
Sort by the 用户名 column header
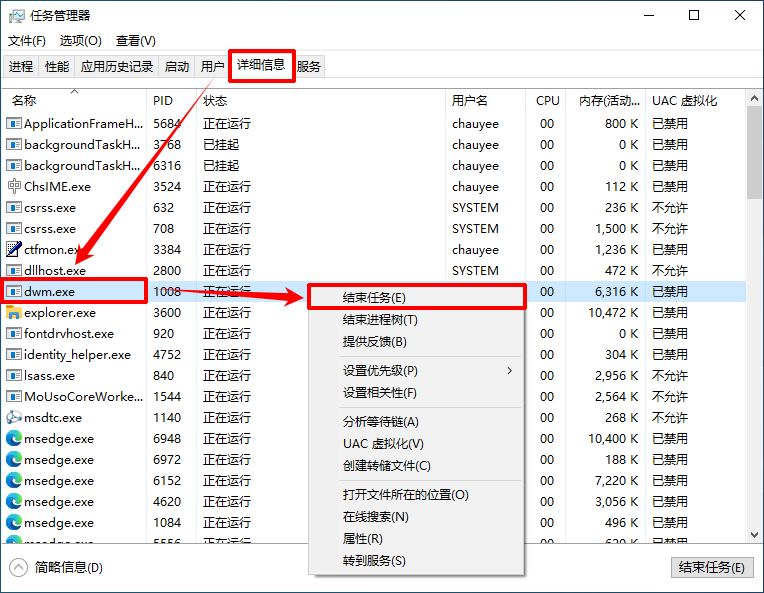click(485, 100)
